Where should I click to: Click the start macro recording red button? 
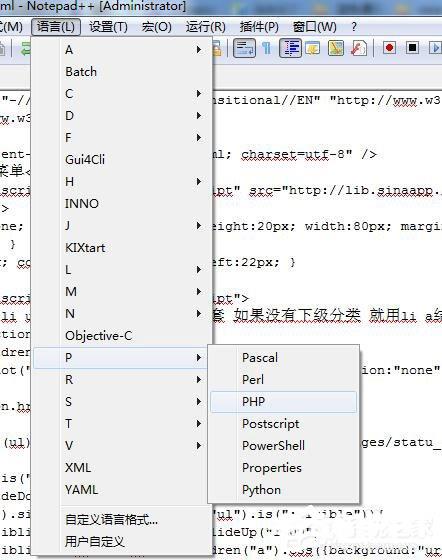(389, 48)
